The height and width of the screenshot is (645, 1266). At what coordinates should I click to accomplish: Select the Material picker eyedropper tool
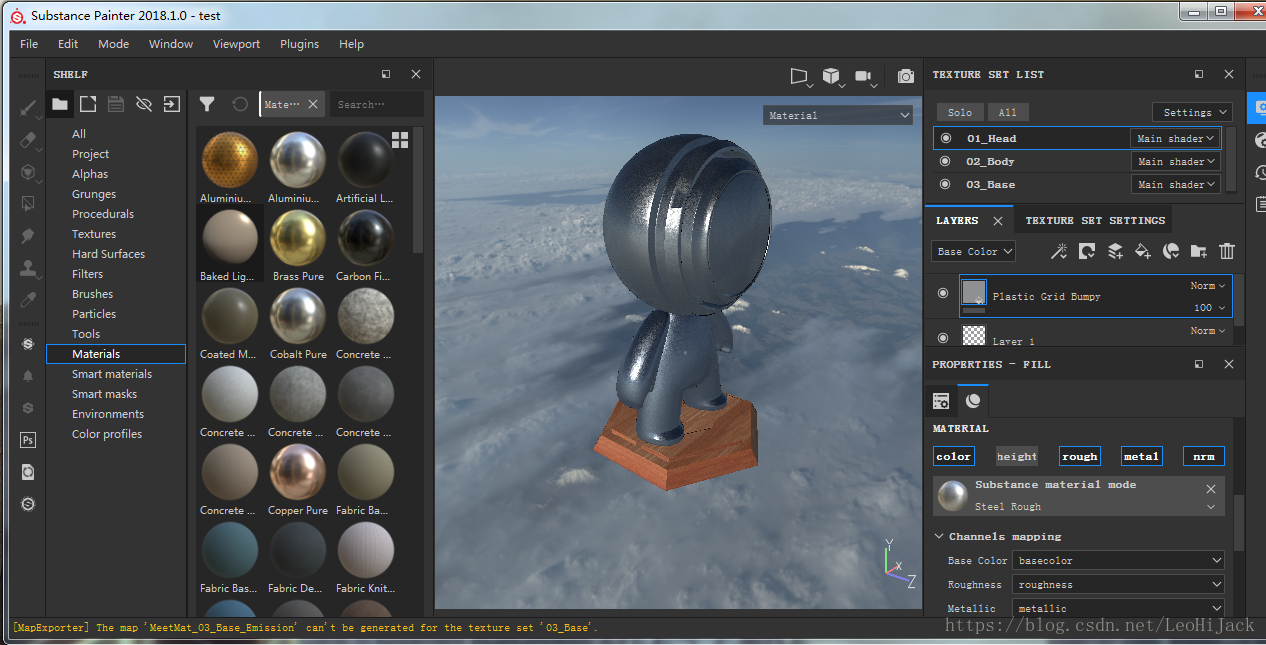coord(28,300)
